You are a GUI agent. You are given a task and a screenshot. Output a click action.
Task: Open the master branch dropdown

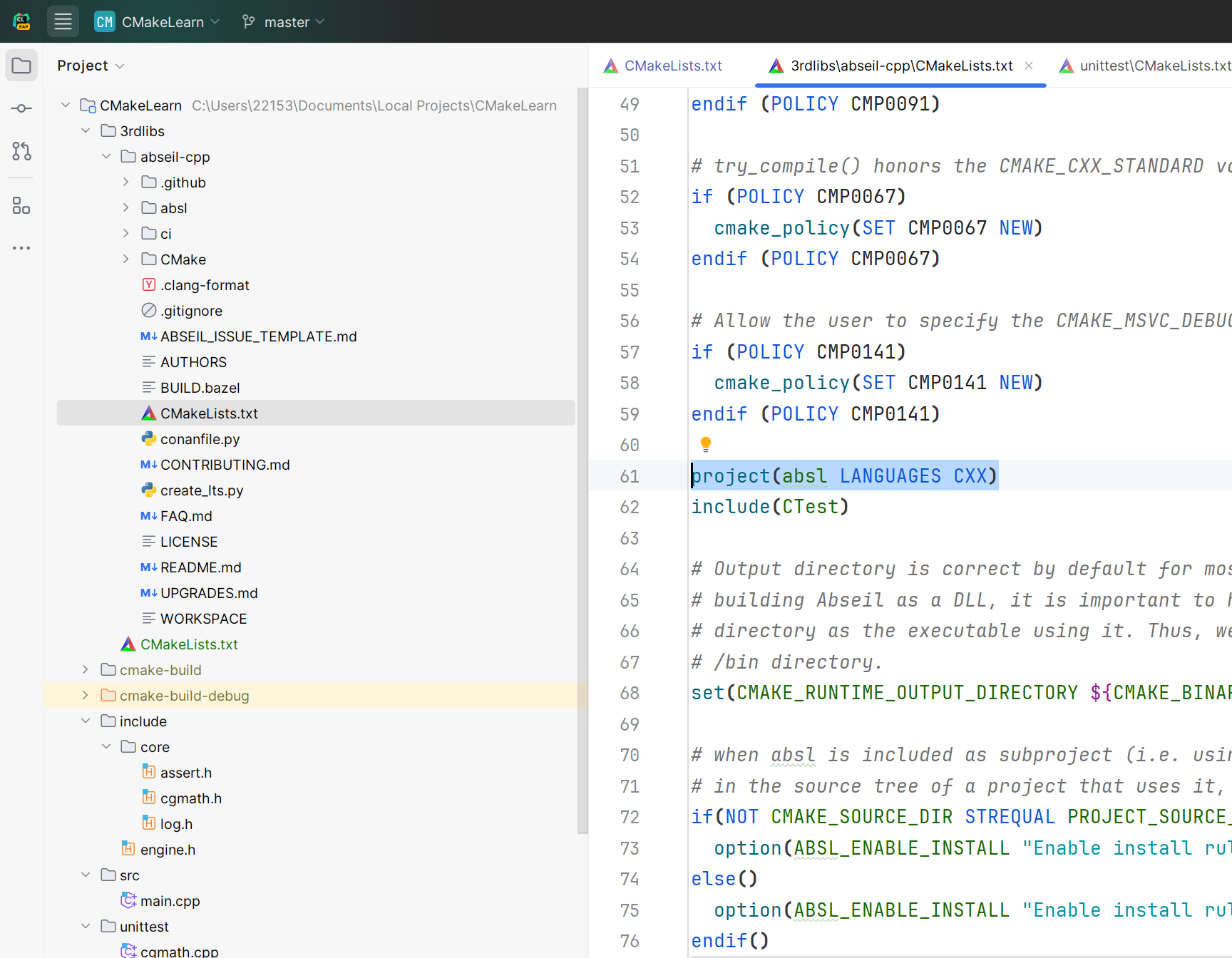tap(284, 21)
